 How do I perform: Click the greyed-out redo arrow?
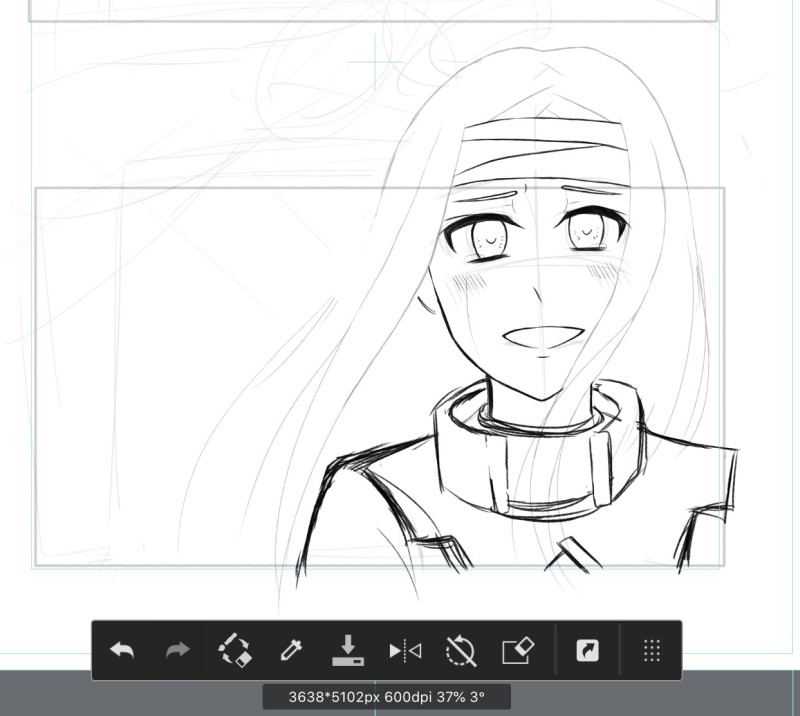pos(178,651)
